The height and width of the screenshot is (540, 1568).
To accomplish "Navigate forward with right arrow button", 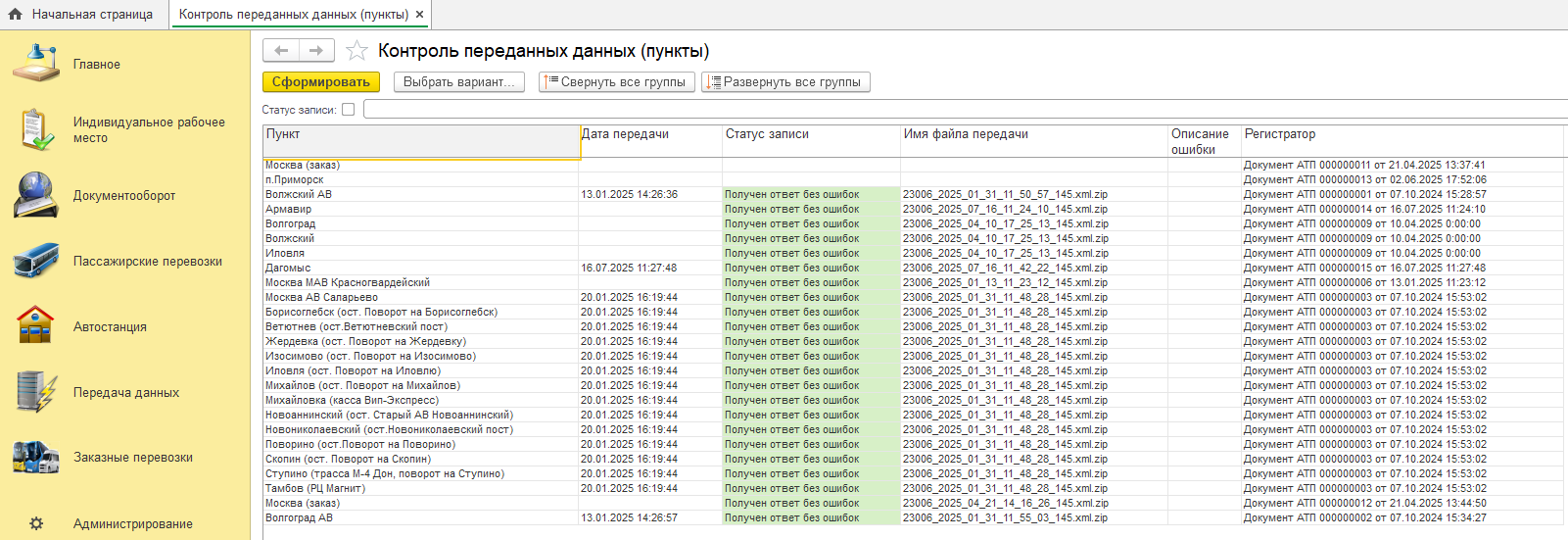I will [316, 50].
